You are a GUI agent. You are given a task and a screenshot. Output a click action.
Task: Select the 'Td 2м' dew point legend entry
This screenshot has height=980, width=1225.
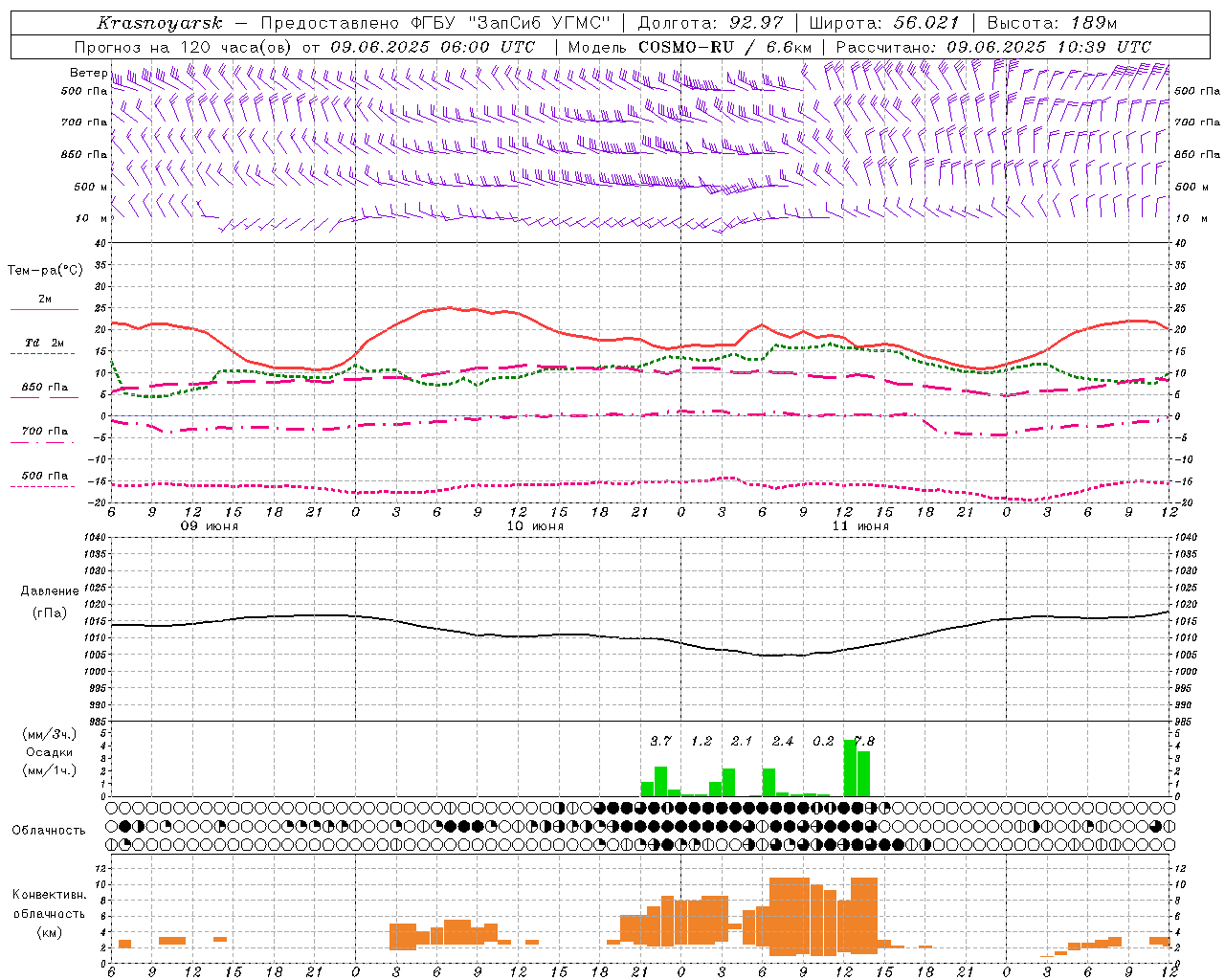45,343
